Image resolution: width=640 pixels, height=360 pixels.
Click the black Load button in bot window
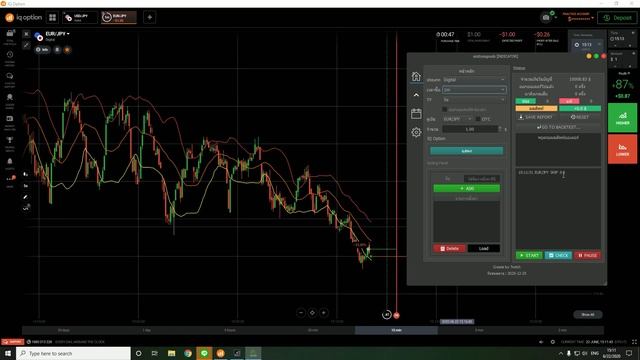coord(484,249)
